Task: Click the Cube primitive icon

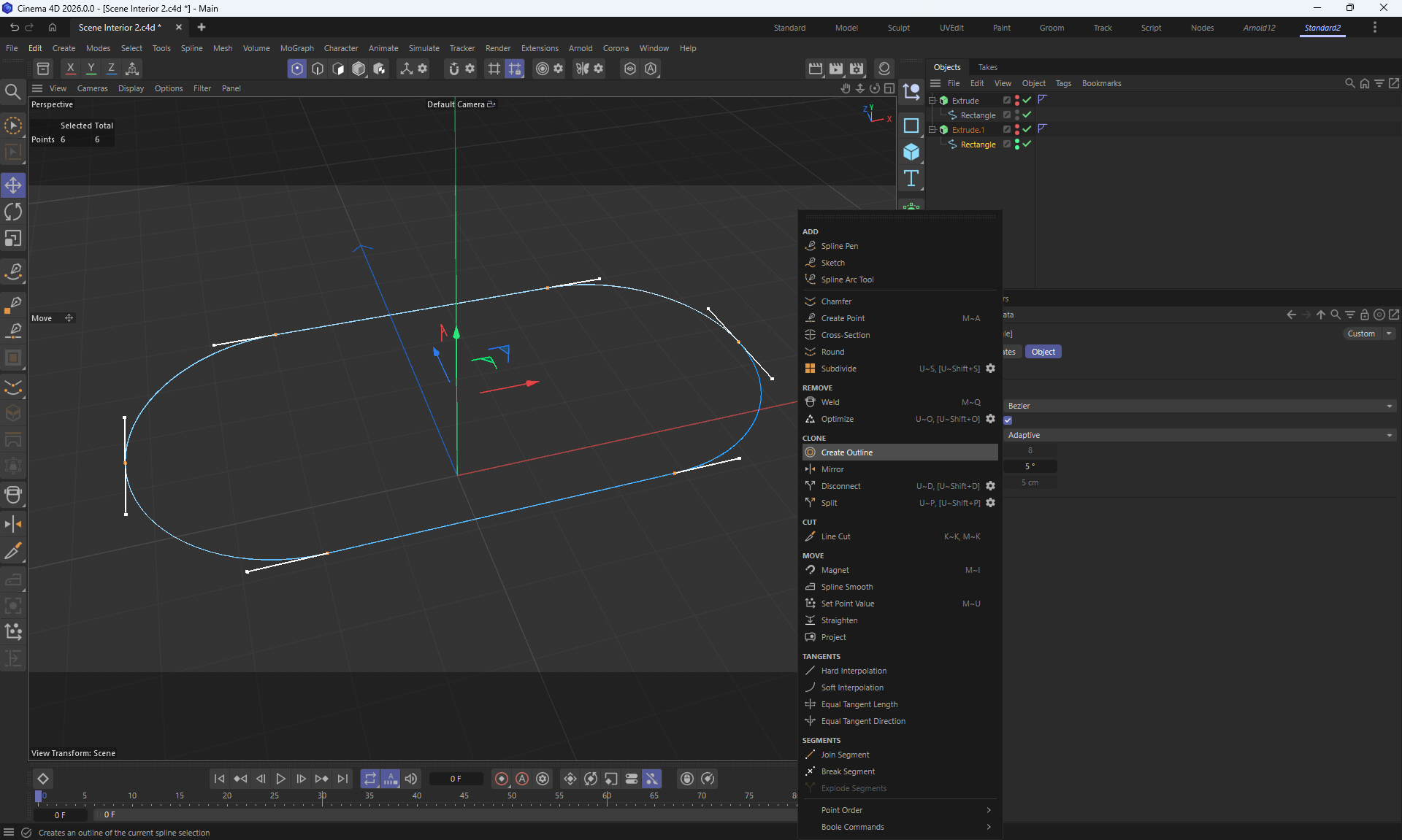Action: point(911,152)
